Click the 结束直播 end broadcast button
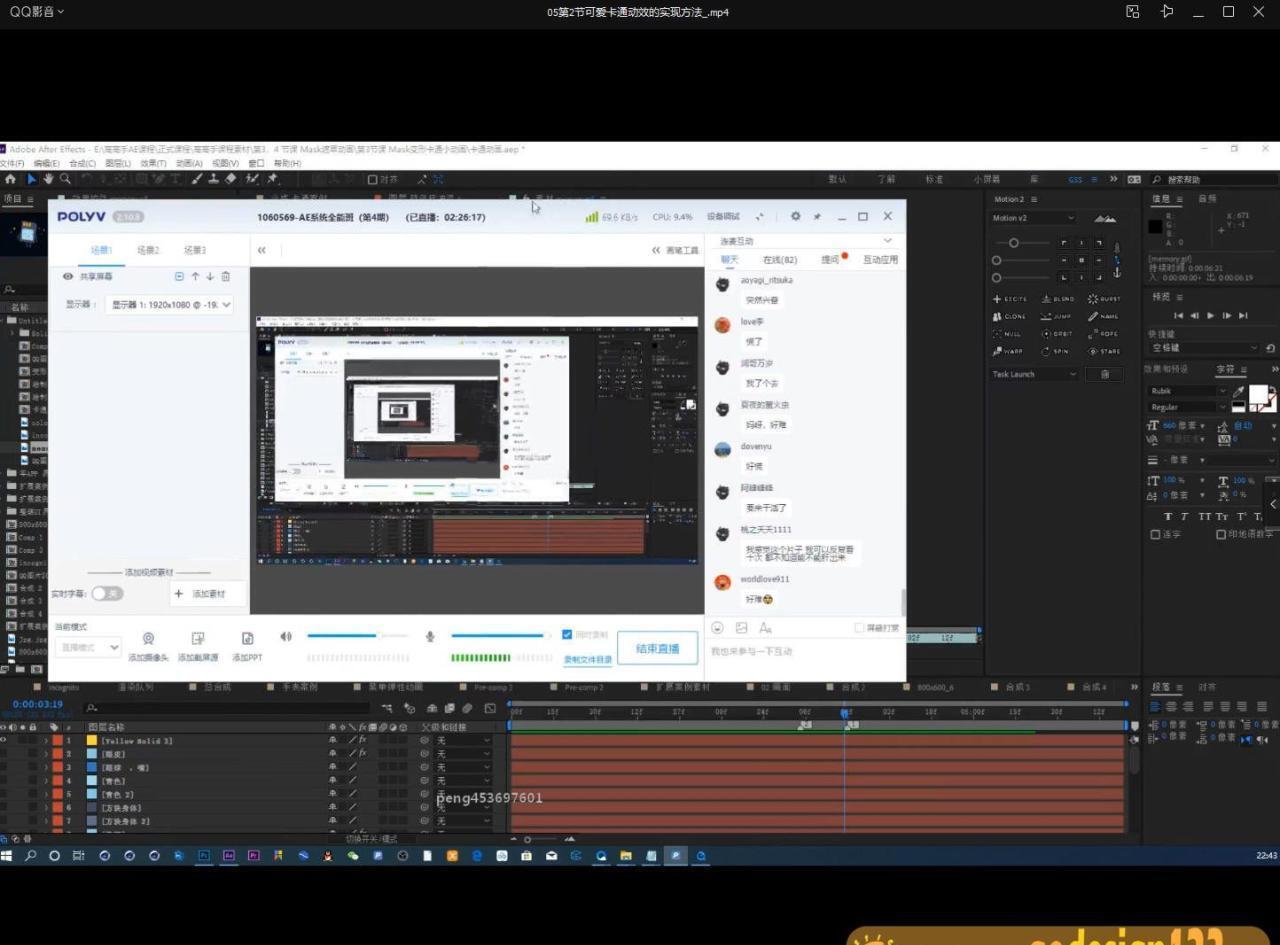1280x945 pixels. pyautogui.click(x=657, y=648)
